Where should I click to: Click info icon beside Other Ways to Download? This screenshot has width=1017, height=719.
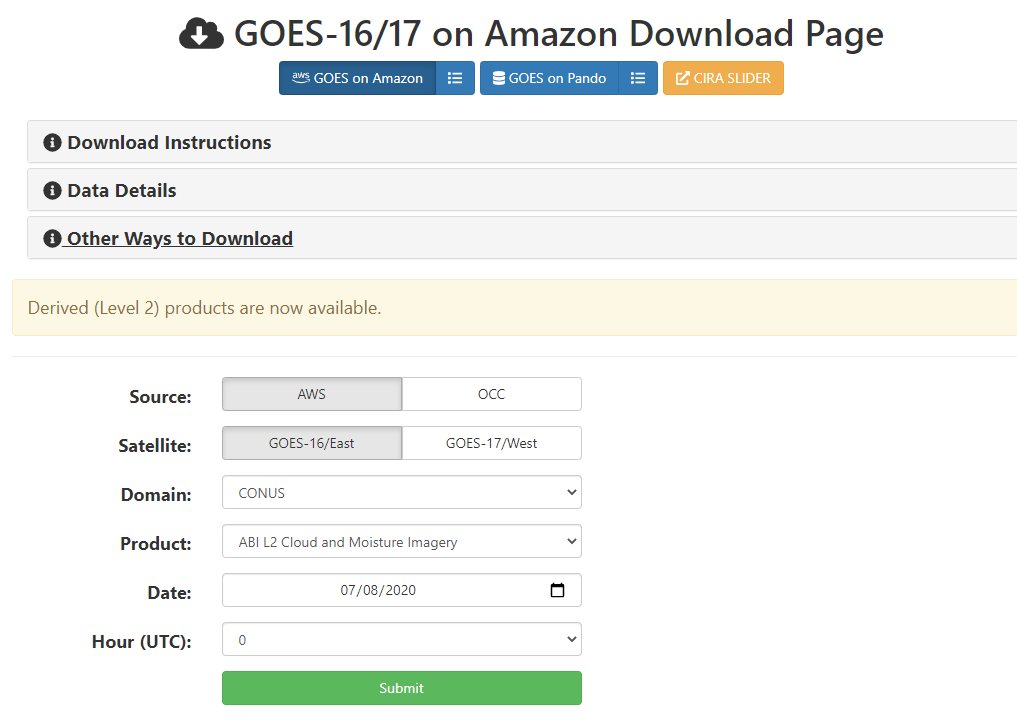[52, 238]
